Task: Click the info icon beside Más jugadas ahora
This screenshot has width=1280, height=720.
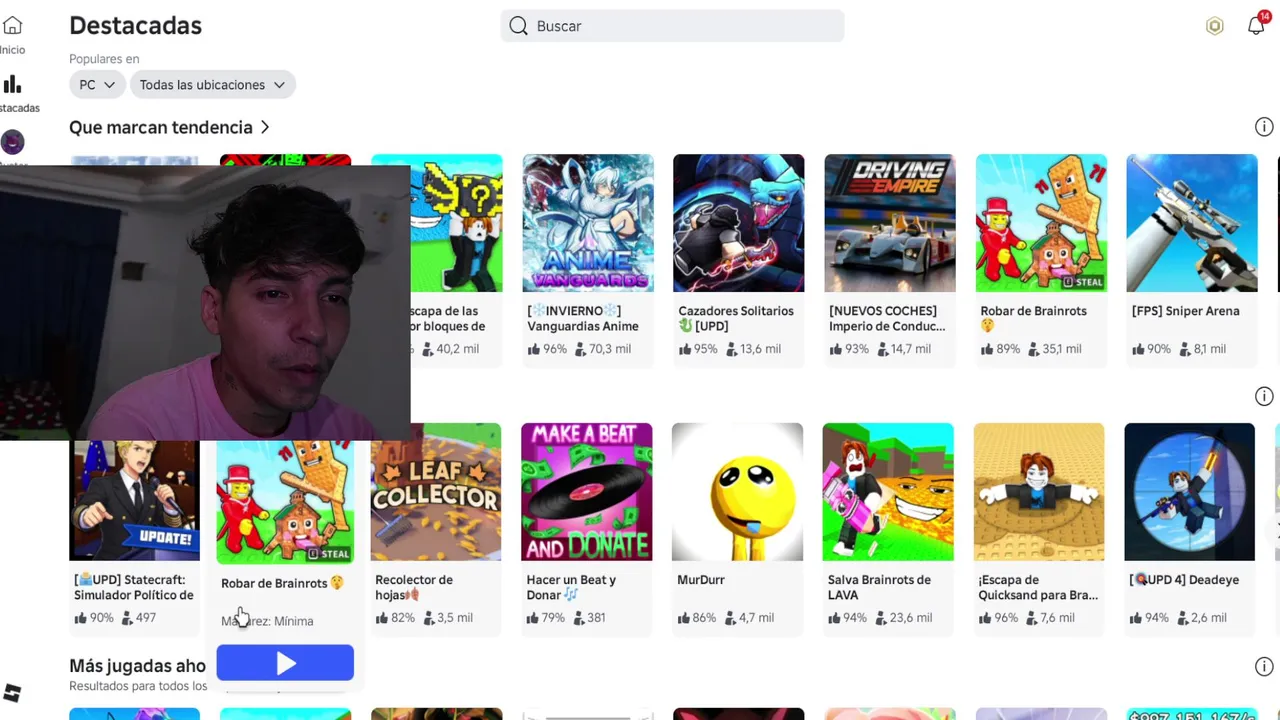Action: coord(1264,666)
